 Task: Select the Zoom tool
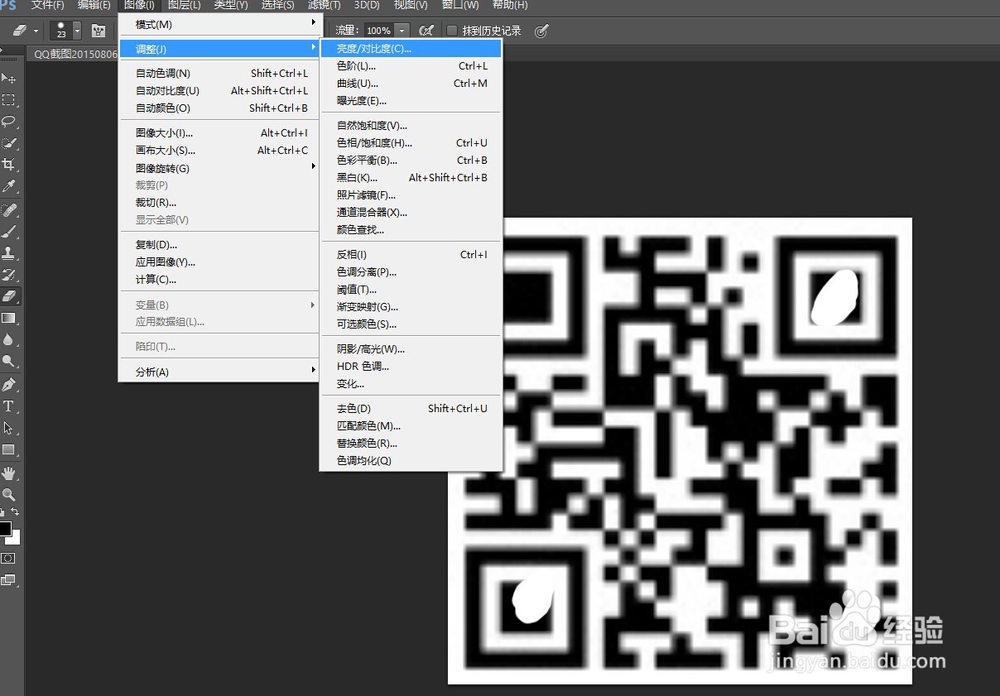[x=9, y=494]
